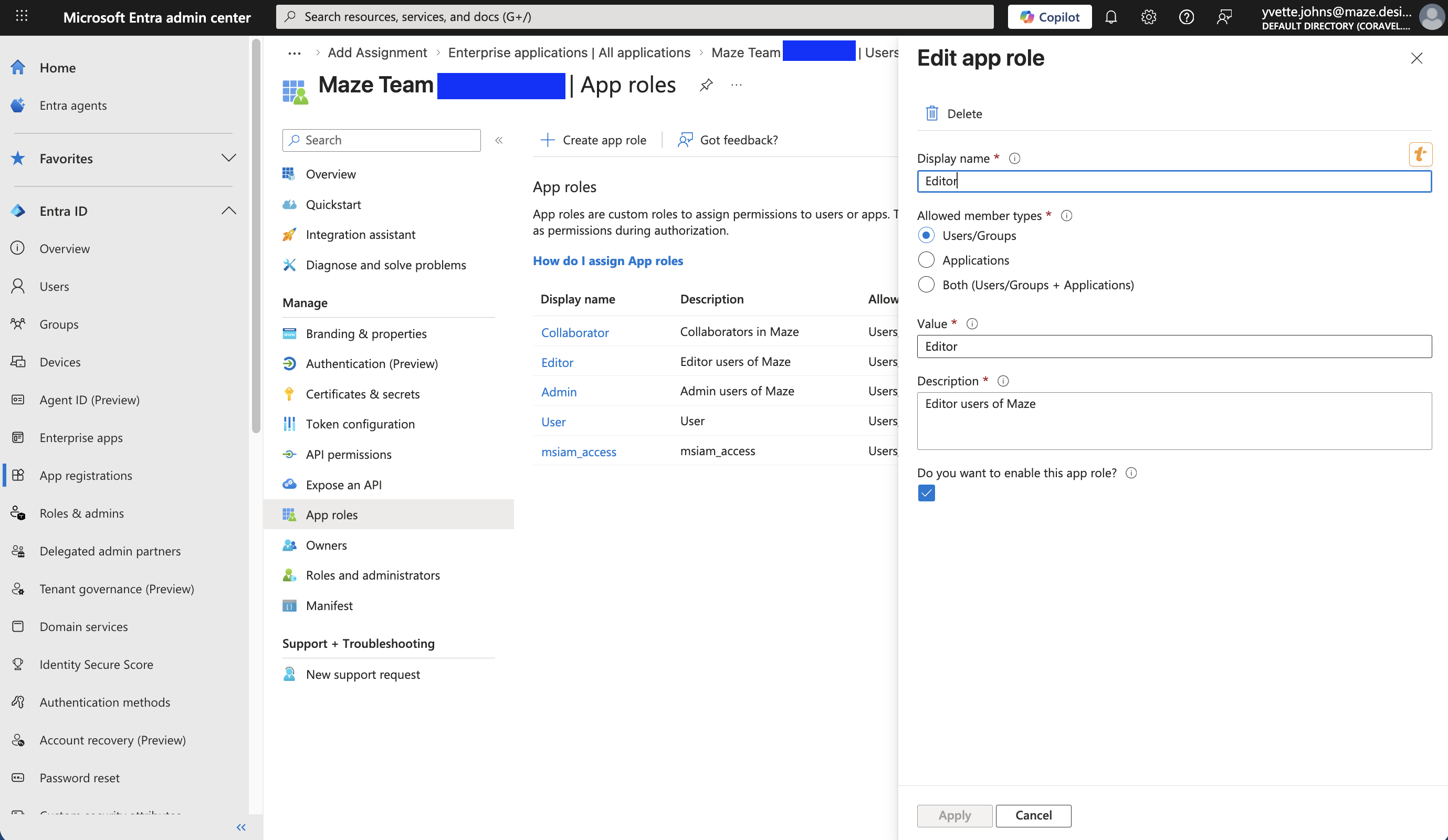Open the account avatar menu
This screenshot has height=840, width=1448.
(x=1431, y=17)
